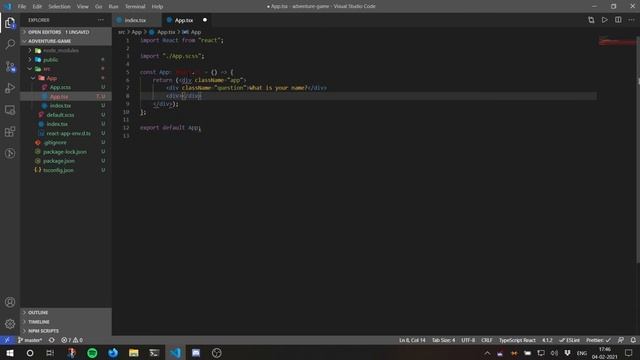Image resolution: width=640 pixels, height=360 pixels.
Task: Open the Windows notification center
Action: click(x=629, y=353)
